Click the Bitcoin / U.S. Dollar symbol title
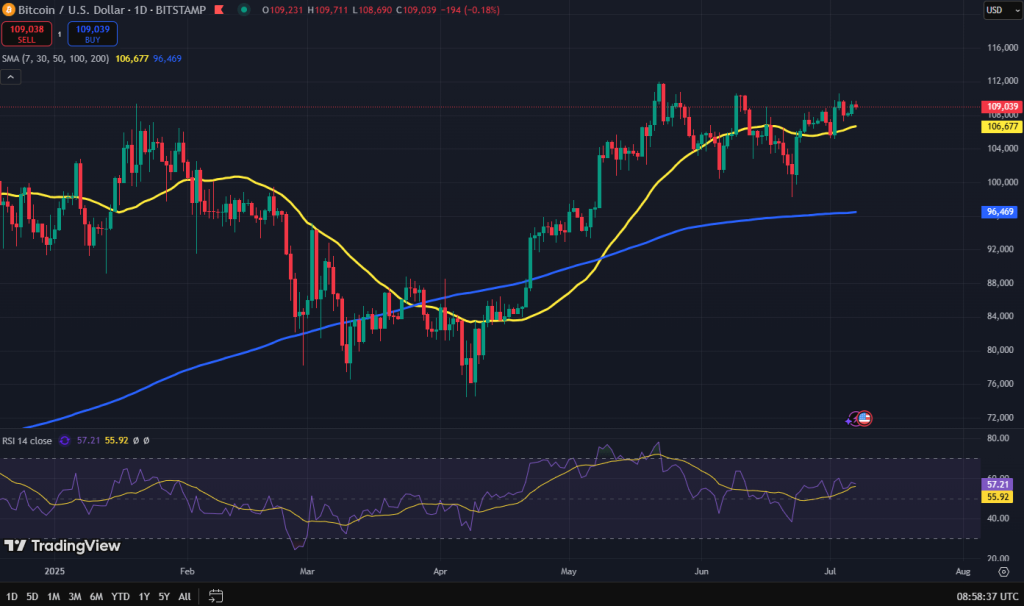This screenshot has height=606, width=1024. pyautogui.click(x=71, y=10)
